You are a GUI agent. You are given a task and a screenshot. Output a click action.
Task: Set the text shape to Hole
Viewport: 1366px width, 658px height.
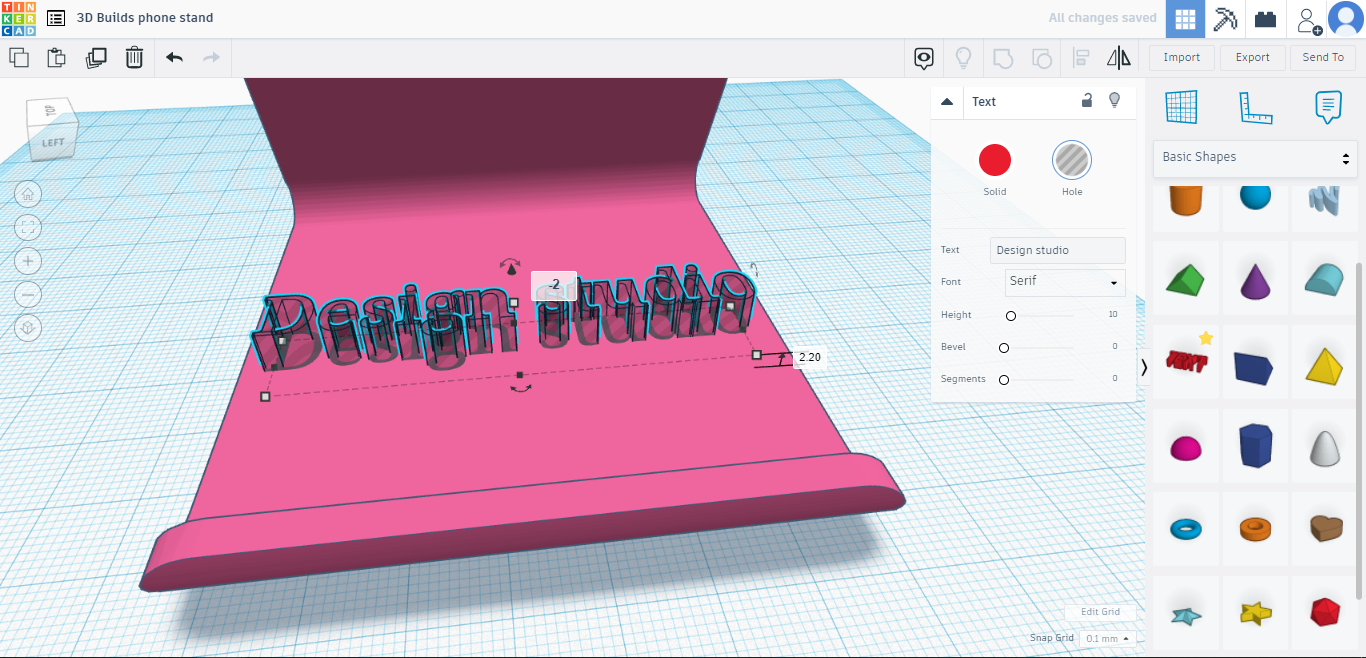click(1071, 160)
